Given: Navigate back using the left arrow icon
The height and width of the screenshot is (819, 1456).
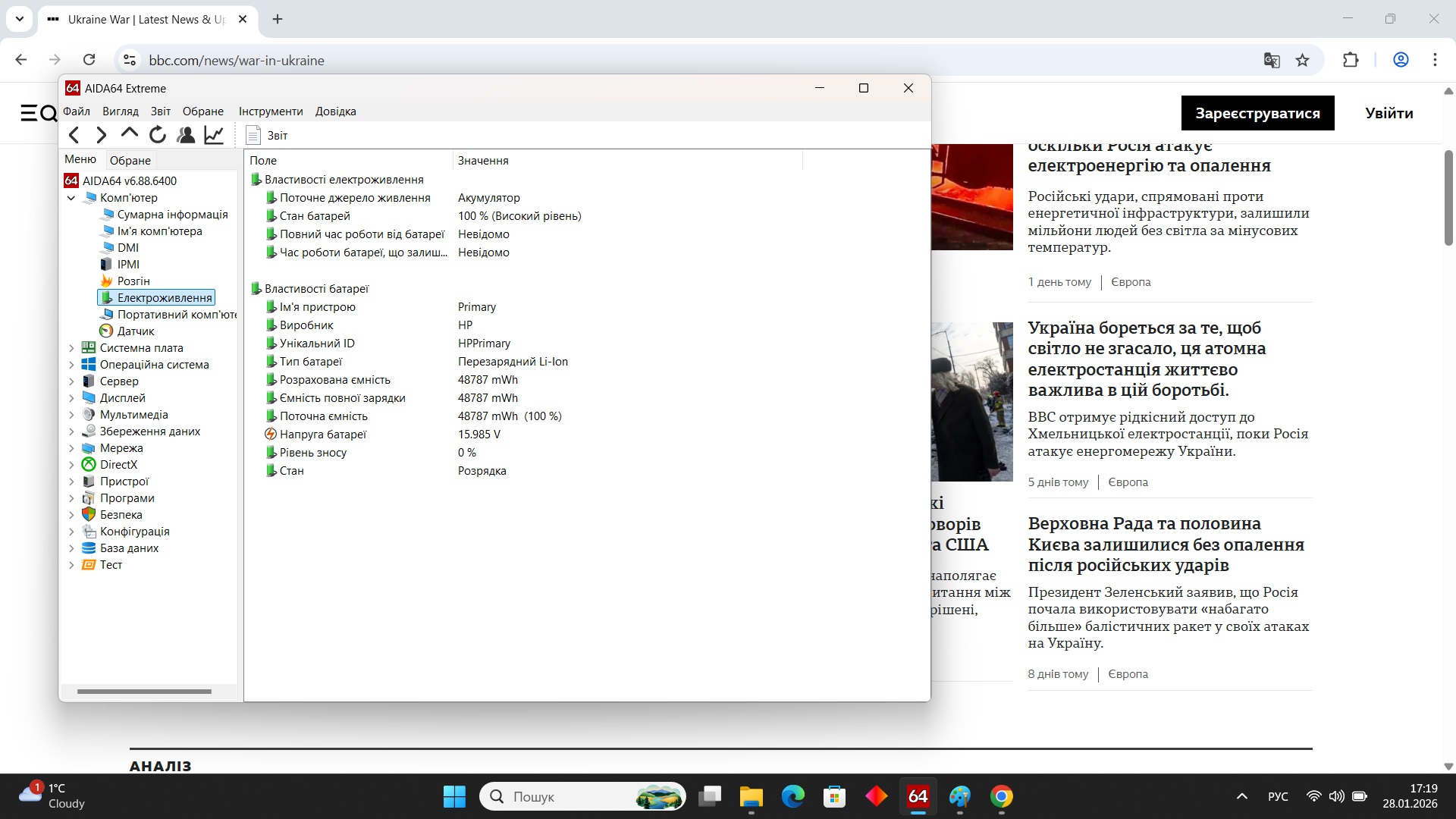Looking at the screenshot, I should 74,135.
